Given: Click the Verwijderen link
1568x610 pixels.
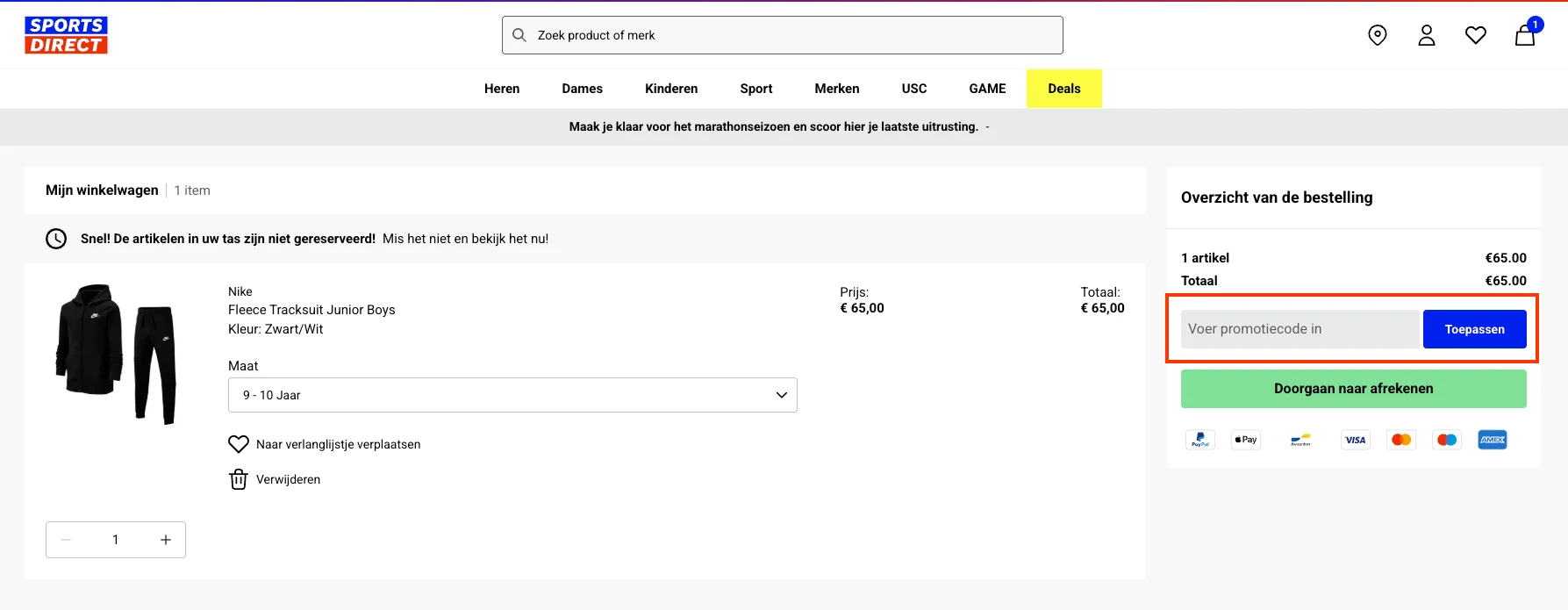Looking at the screenshot, I should click(x=288, y=479).
